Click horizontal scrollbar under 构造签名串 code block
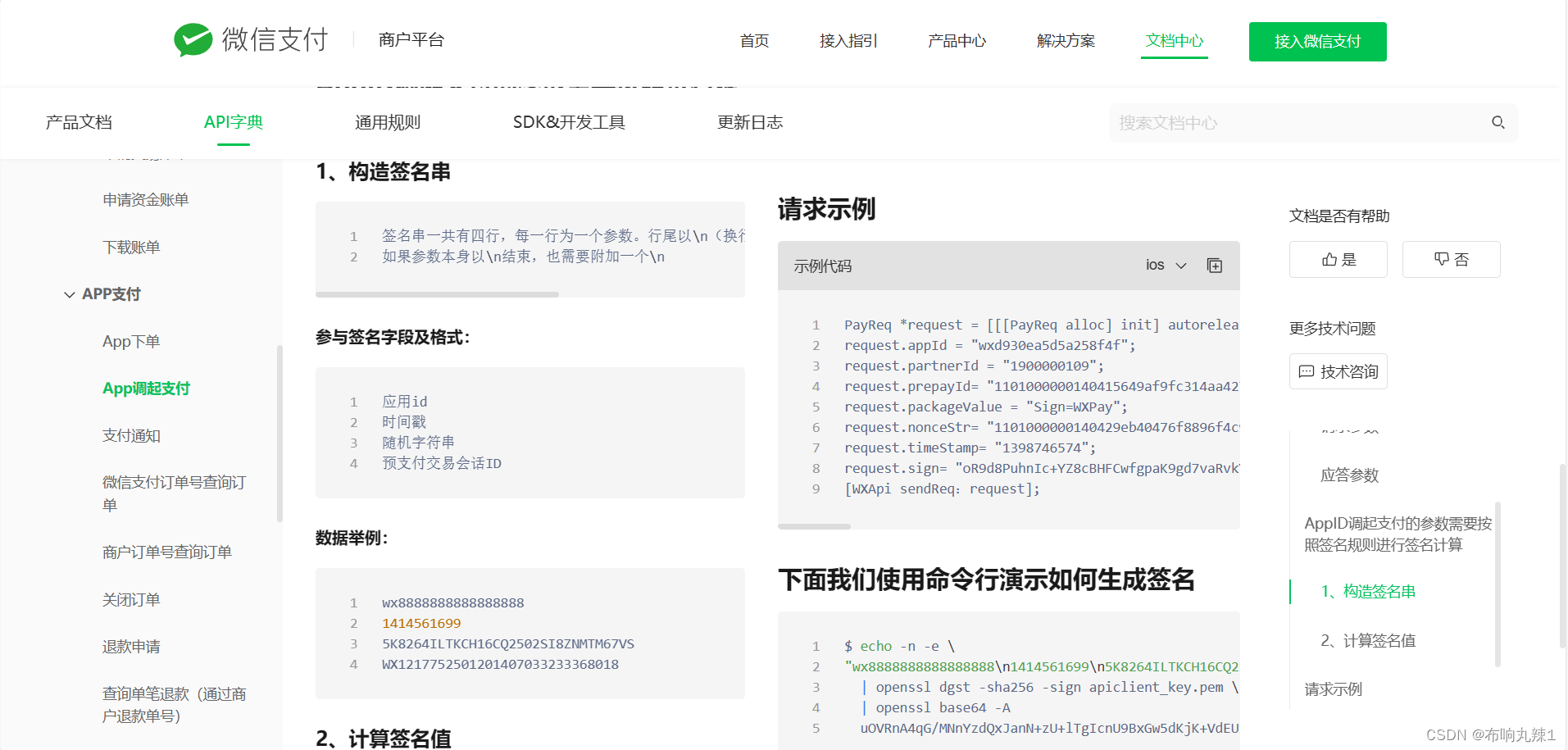 click(437, 294)
